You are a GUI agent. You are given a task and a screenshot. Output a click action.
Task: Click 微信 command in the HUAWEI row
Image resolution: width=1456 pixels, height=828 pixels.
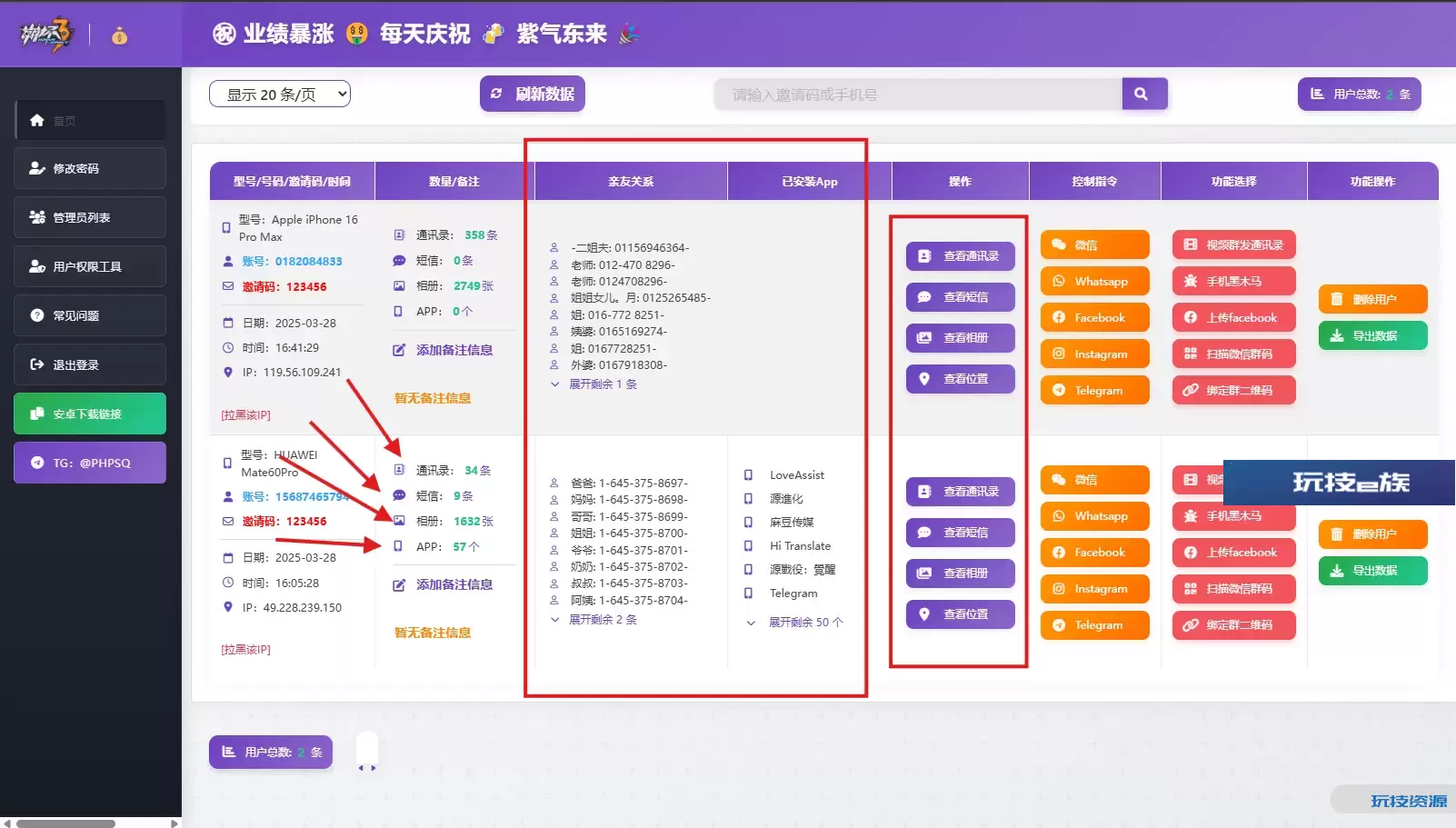click(1094, 480)
